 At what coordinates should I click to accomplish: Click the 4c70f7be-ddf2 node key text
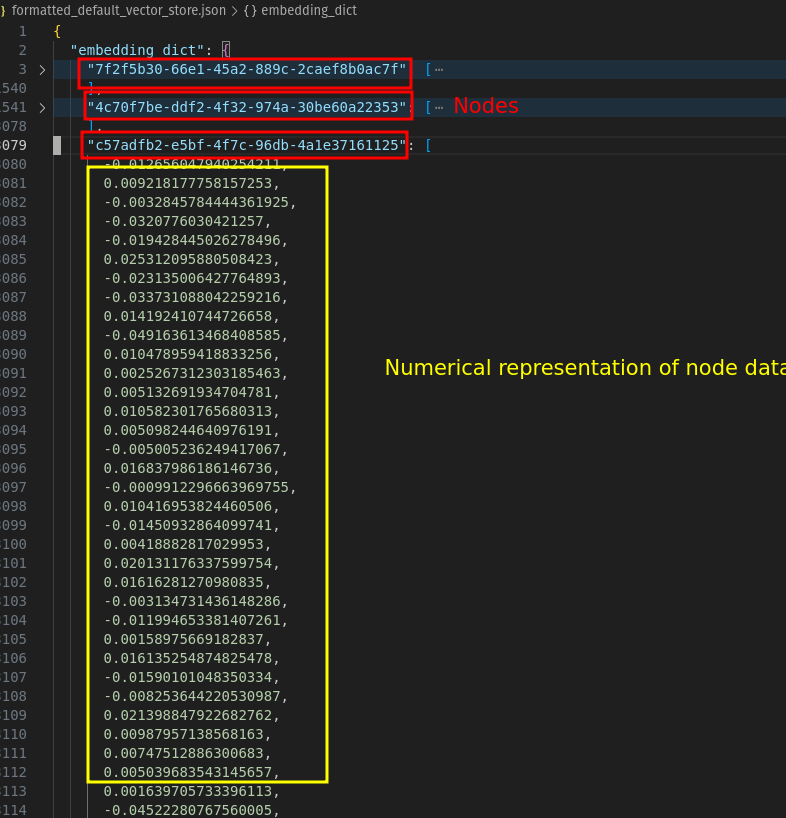246,107
